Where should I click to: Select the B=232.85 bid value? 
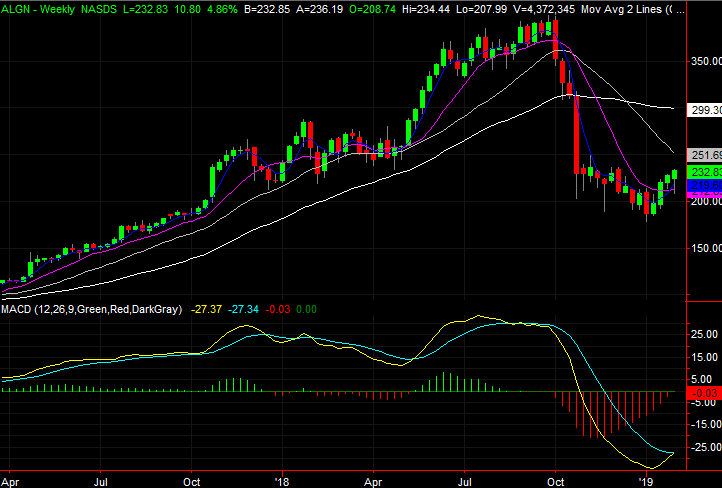[x=267, y=9]
